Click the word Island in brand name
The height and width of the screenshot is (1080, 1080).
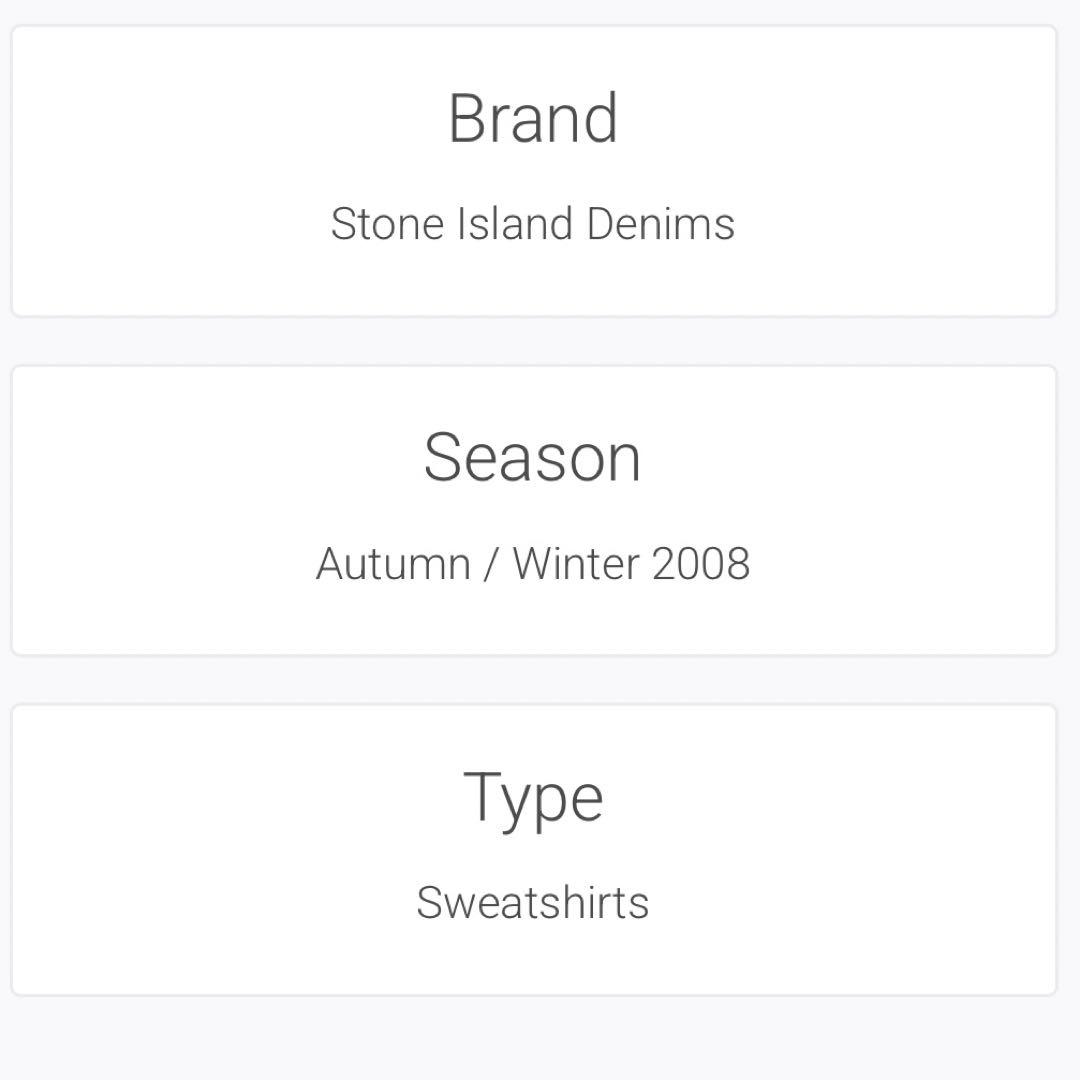[516, 224]
